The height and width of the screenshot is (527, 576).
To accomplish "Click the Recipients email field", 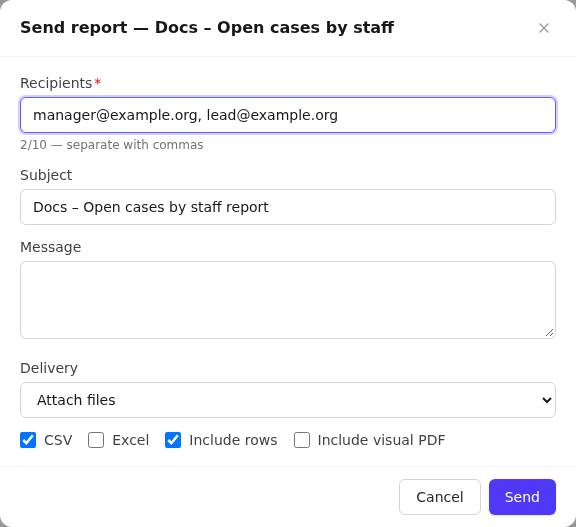I will [x=288, y=115].
